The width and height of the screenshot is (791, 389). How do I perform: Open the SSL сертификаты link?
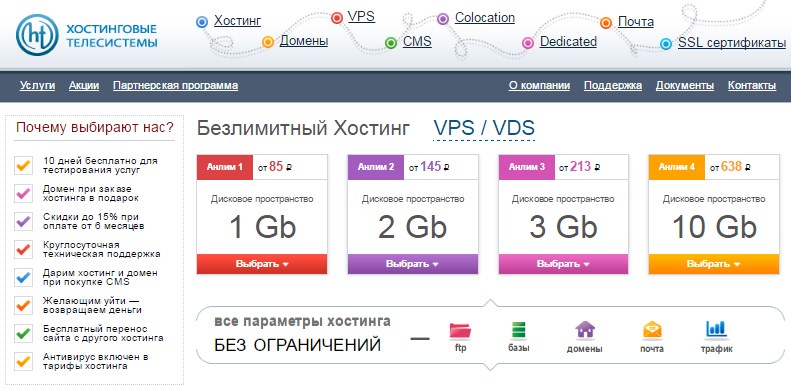point(731,43)
